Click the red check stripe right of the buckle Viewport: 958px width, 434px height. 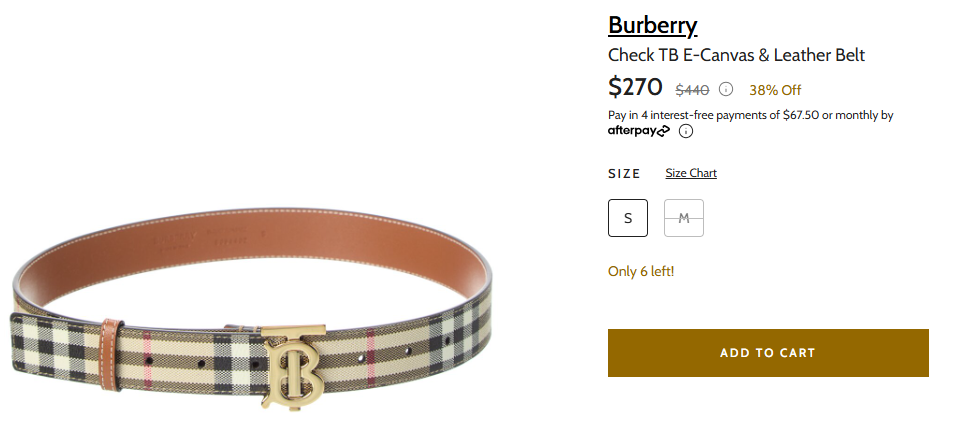coord(370,358)
